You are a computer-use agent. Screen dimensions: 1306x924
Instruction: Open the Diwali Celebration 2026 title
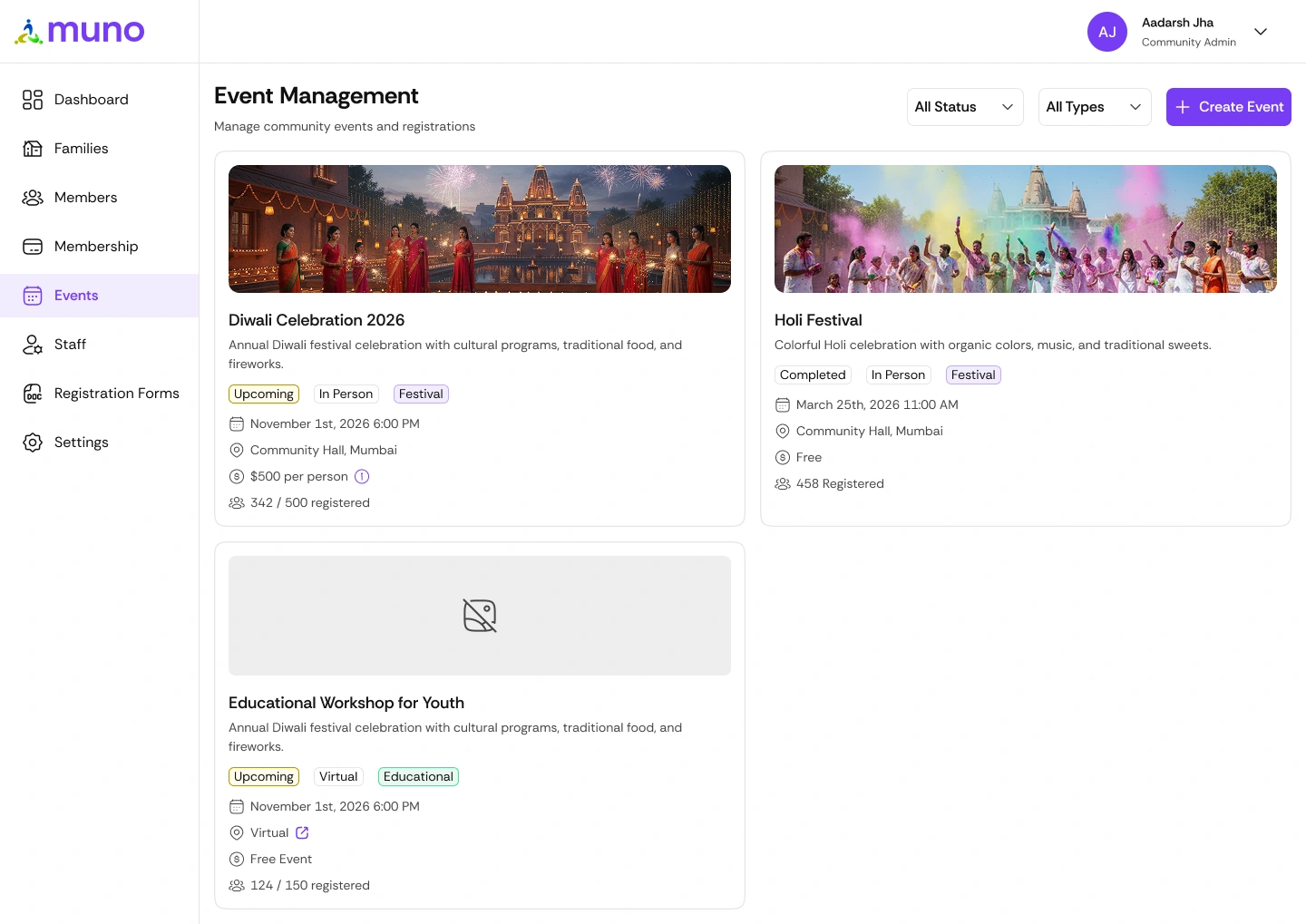317,320
